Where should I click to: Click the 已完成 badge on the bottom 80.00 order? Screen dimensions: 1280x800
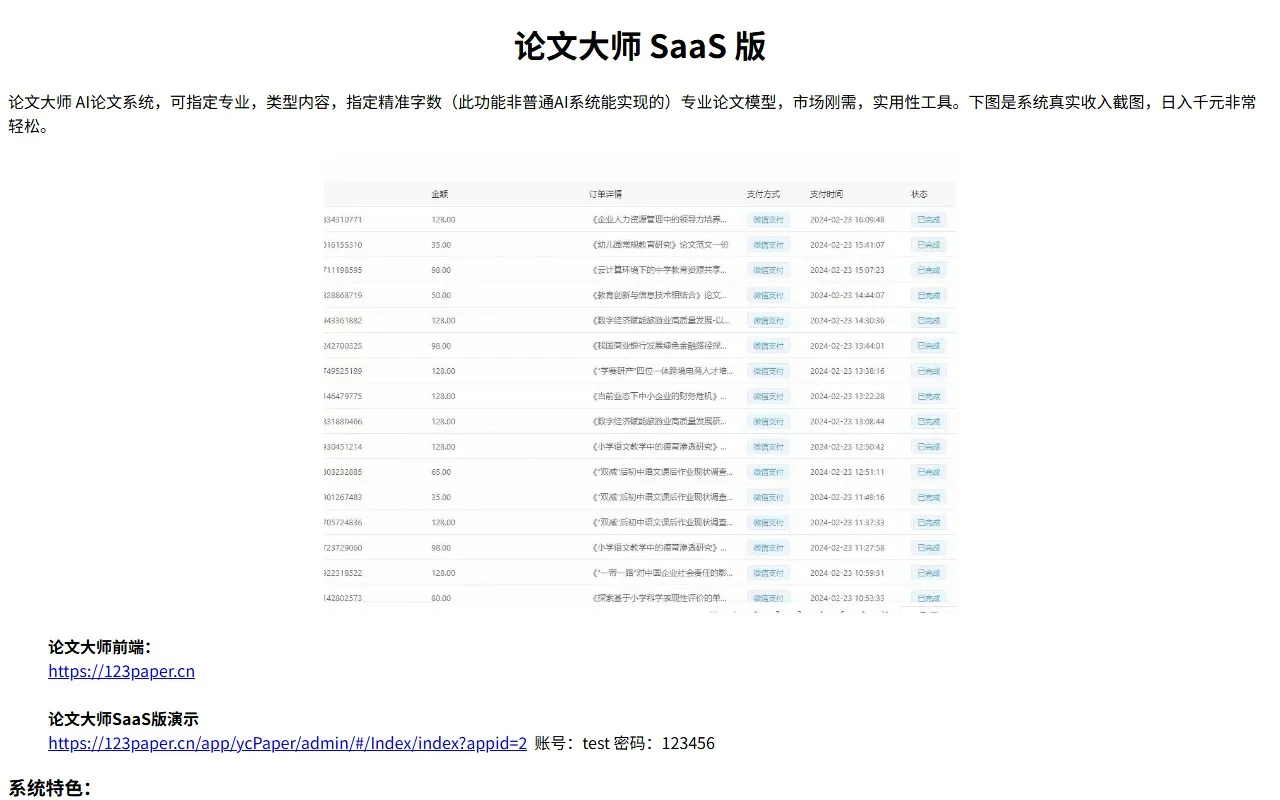[x=928, y=597]
